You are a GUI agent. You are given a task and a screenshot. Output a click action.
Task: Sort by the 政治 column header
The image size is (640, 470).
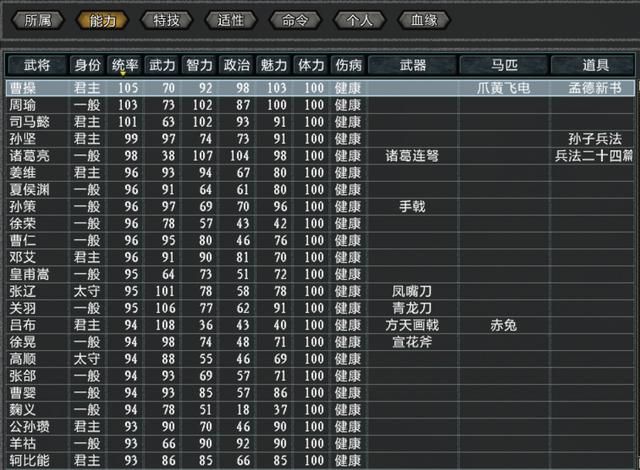(236, 65)
